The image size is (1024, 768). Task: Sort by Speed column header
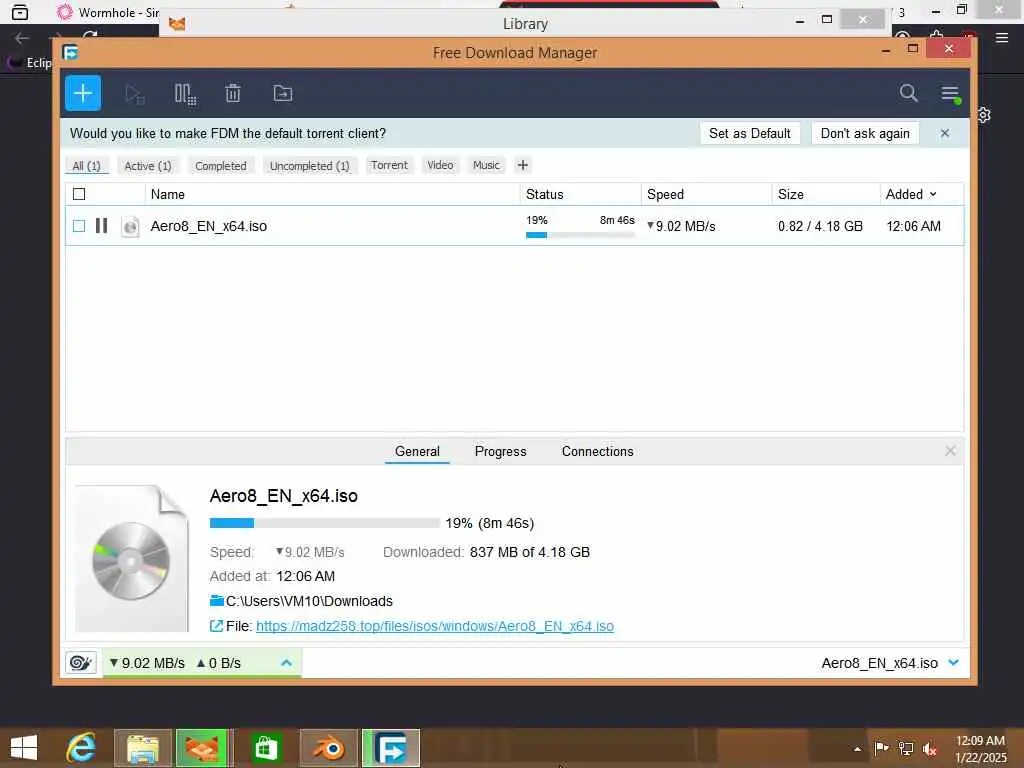click(665, 194)
